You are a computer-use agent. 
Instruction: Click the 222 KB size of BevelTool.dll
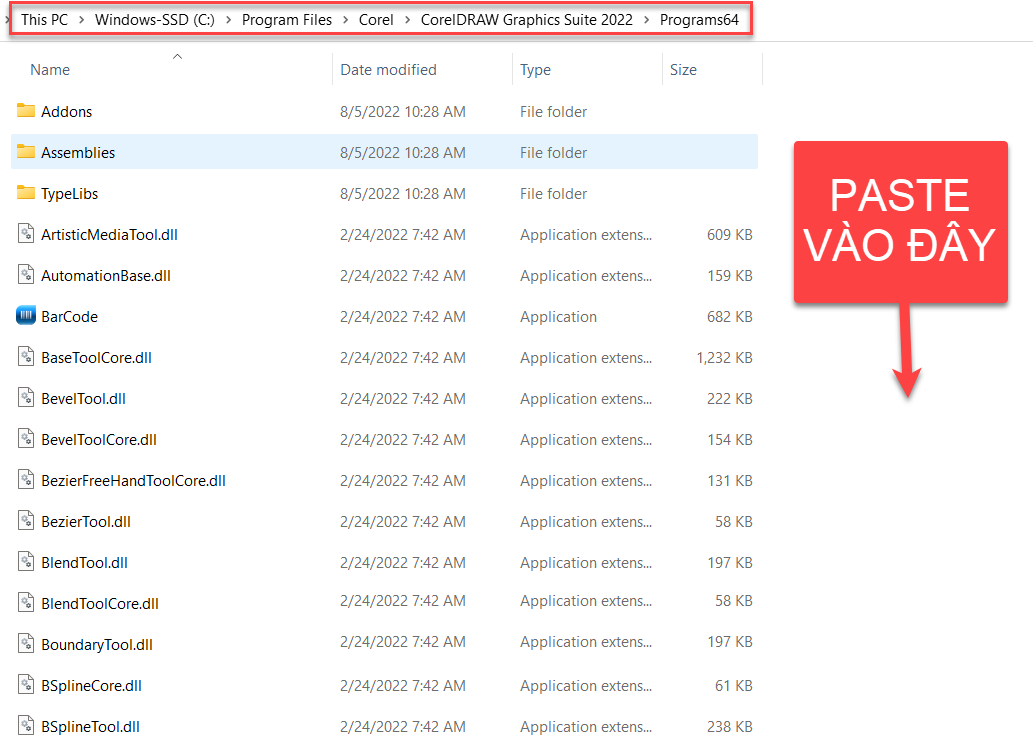[x=729, y=399]
